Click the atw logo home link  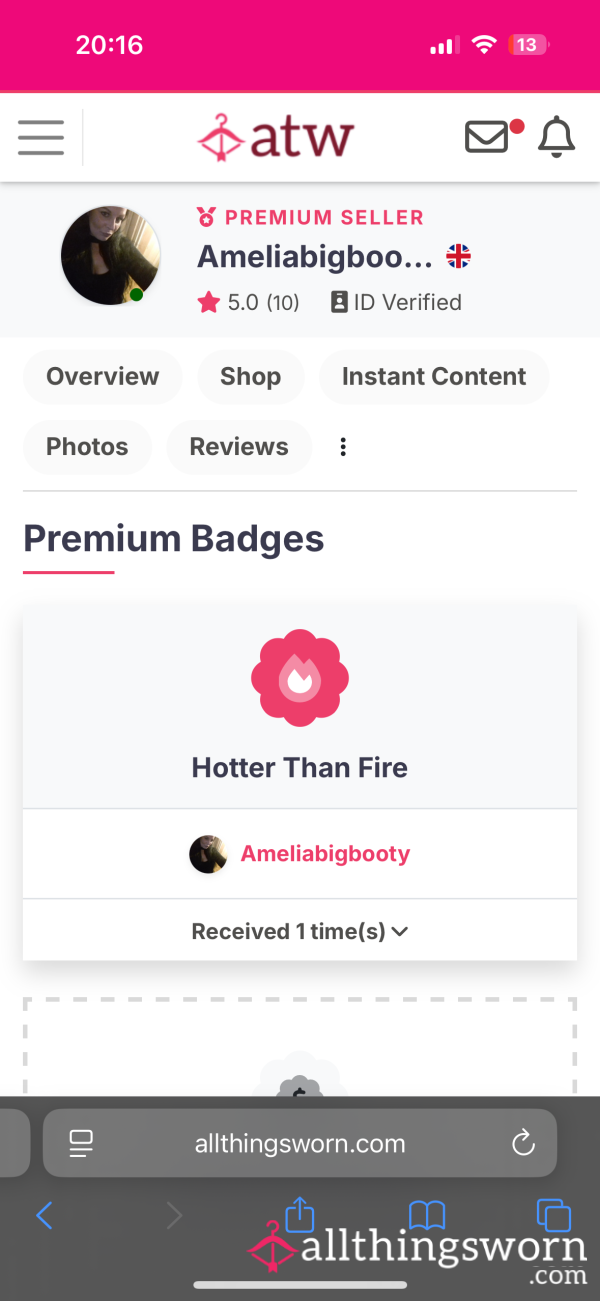coord(275,137)
